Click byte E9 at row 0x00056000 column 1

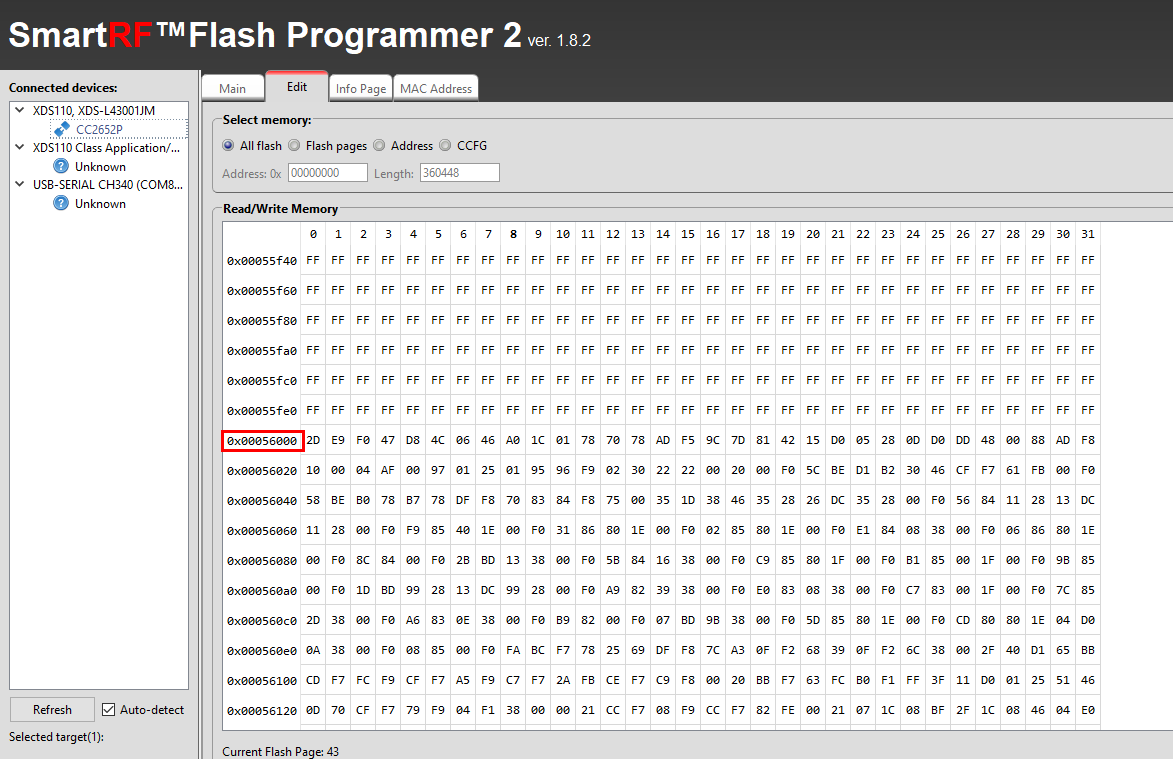click(x=338, y=440)
